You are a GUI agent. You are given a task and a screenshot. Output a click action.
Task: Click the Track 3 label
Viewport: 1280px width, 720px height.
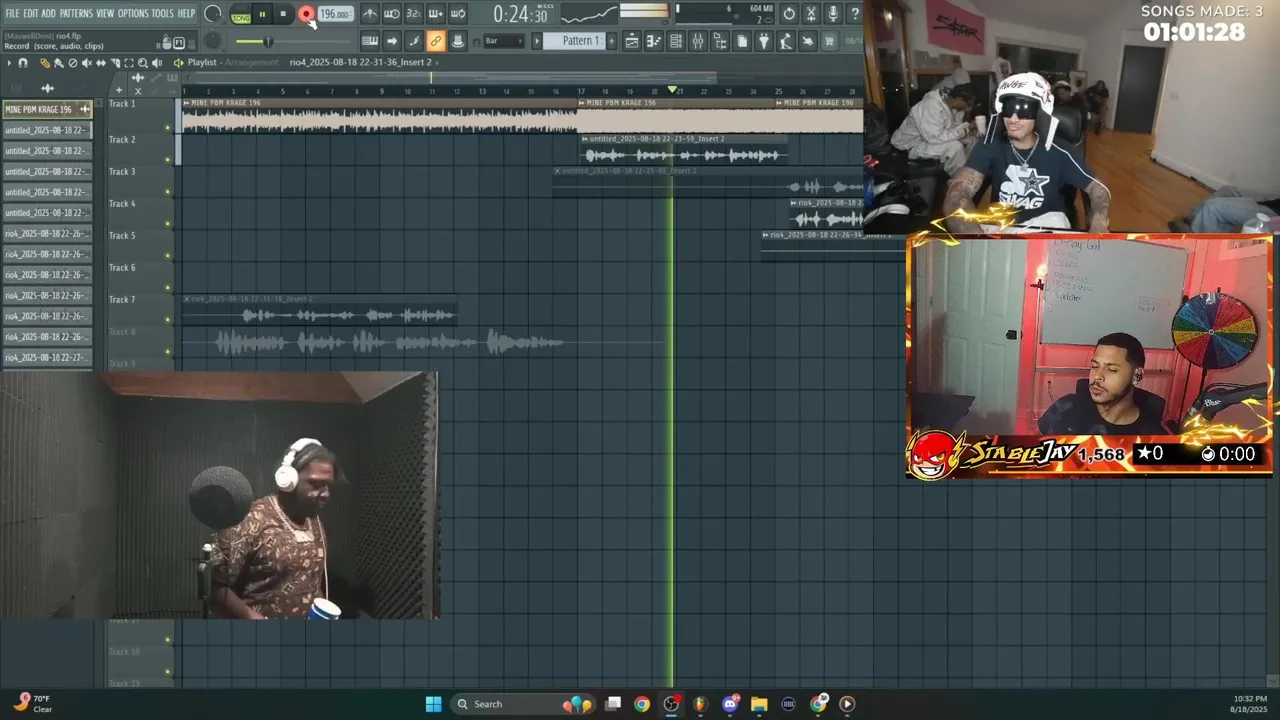point(122,172)
